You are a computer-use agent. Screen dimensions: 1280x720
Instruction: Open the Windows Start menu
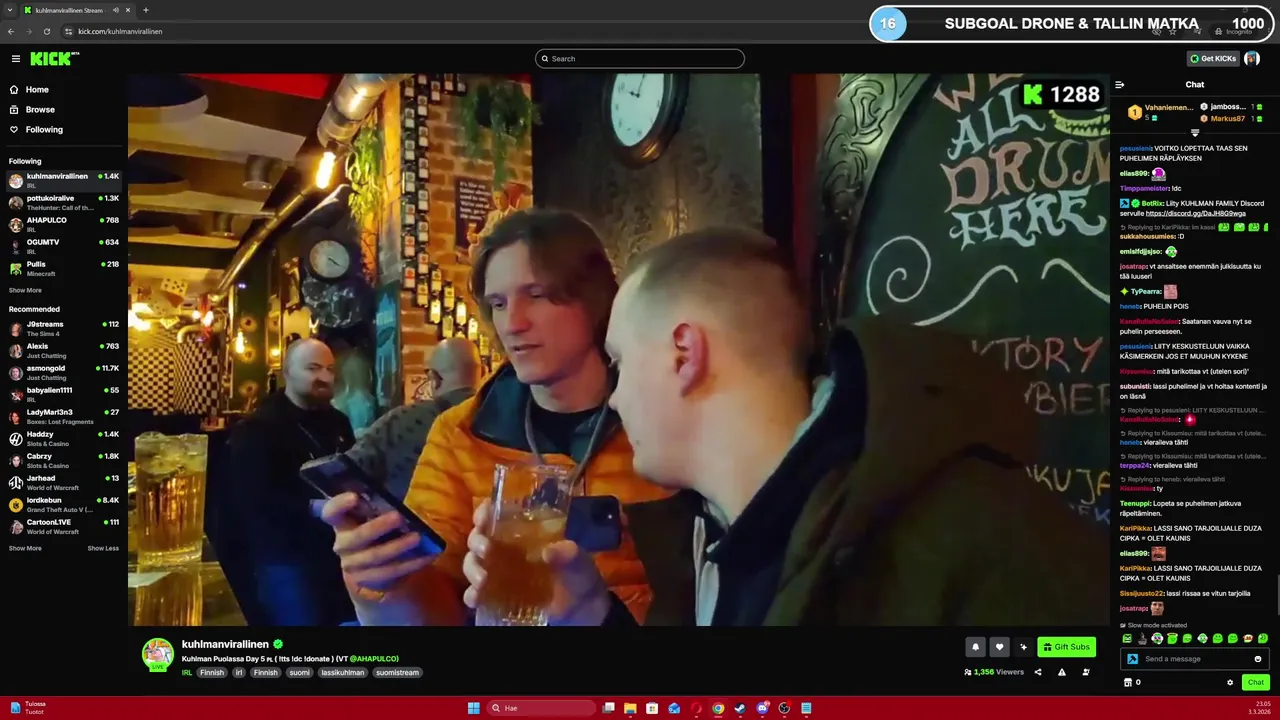click(474, 708)
